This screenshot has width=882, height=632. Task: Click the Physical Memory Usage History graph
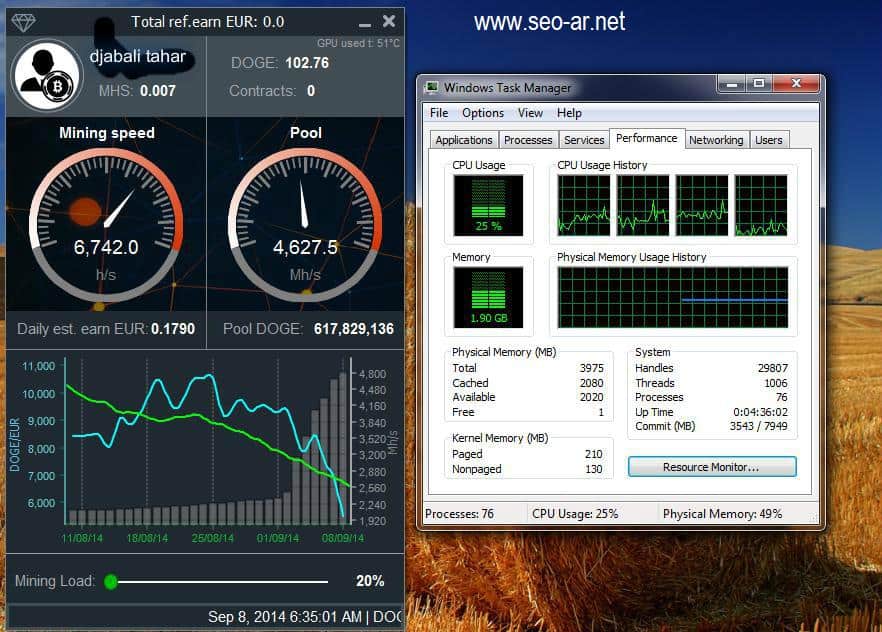(673, 297)
